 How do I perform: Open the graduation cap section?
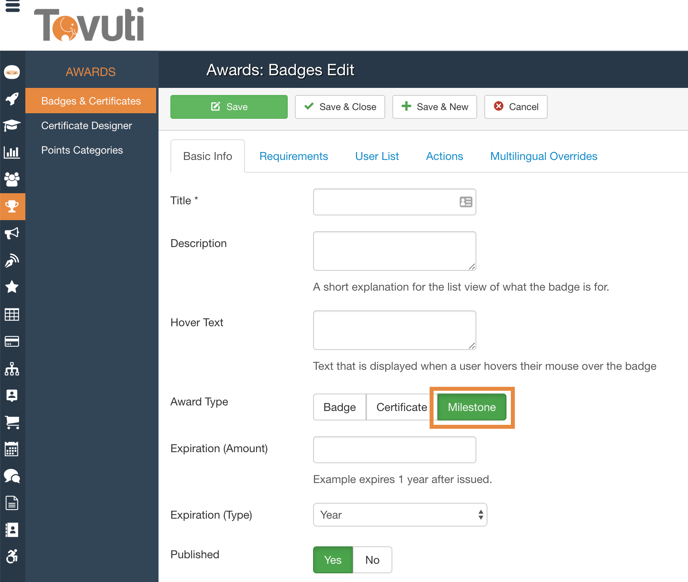click(12, 126)
